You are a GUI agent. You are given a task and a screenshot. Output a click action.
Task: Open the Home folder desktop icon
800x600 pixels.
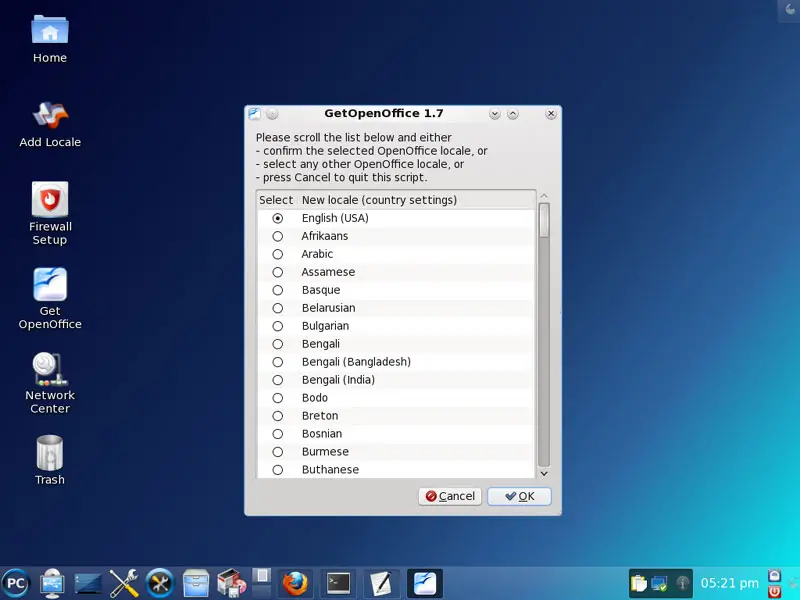(49, 39)
